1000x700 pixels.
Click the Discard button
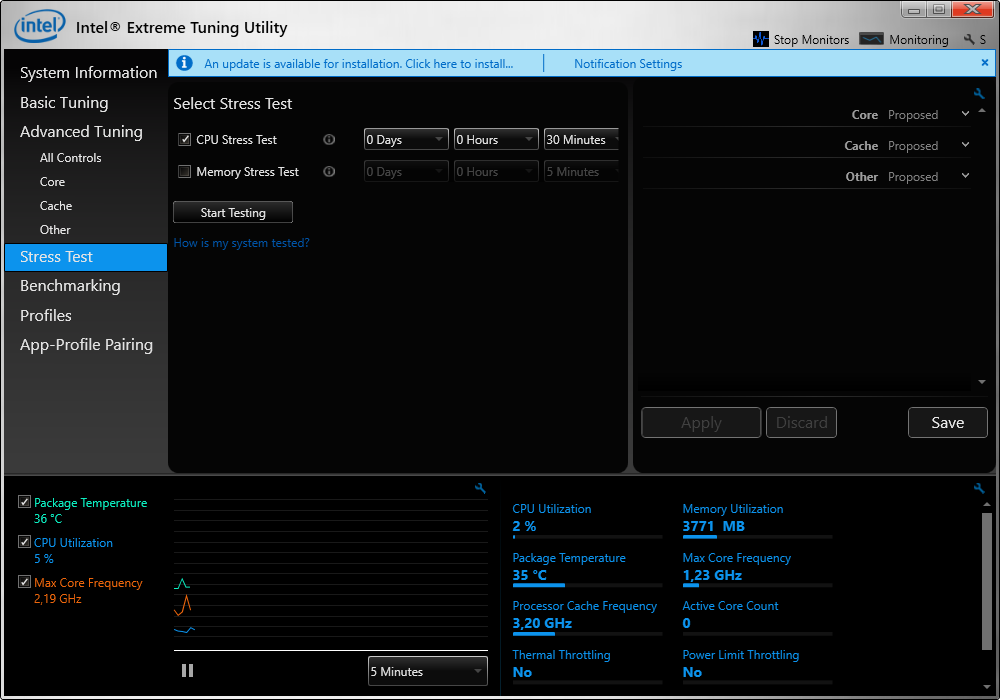801,423
